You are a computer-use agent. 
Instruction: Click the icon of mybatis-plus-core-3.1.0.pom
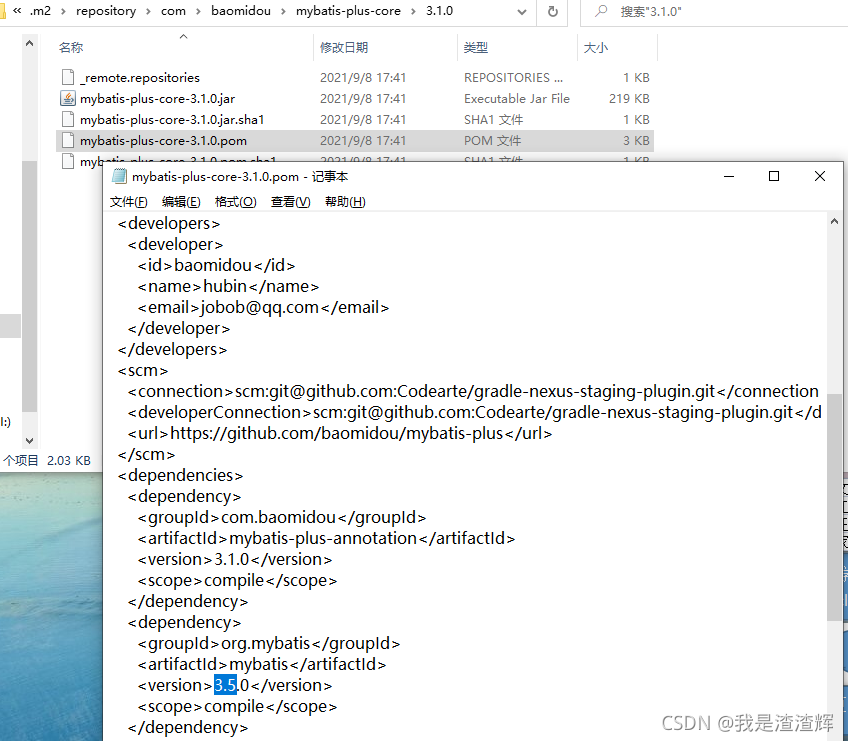(x=68, y=140)
